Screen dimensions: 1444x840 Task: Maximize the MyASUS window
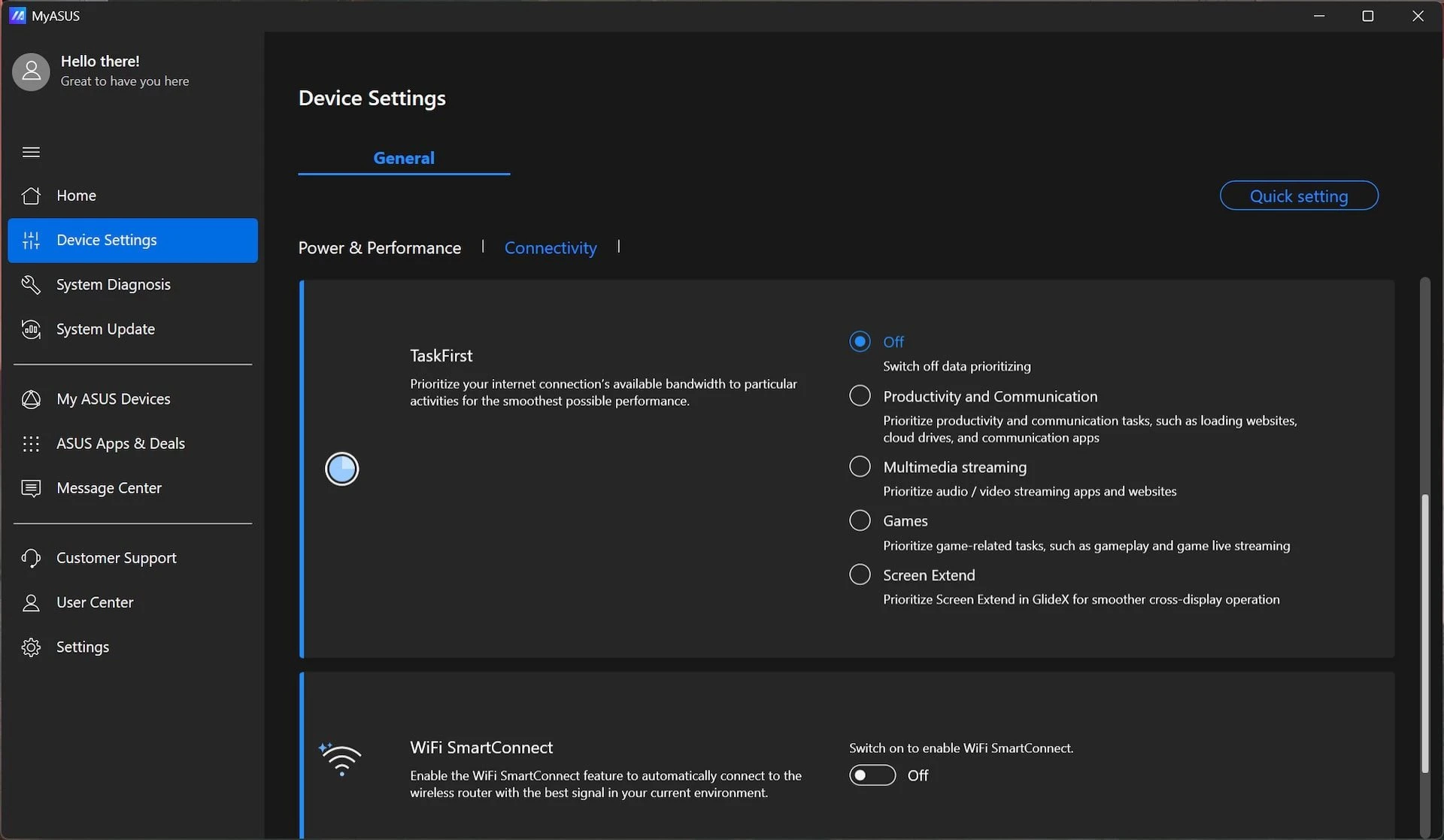coord(1368,16)
